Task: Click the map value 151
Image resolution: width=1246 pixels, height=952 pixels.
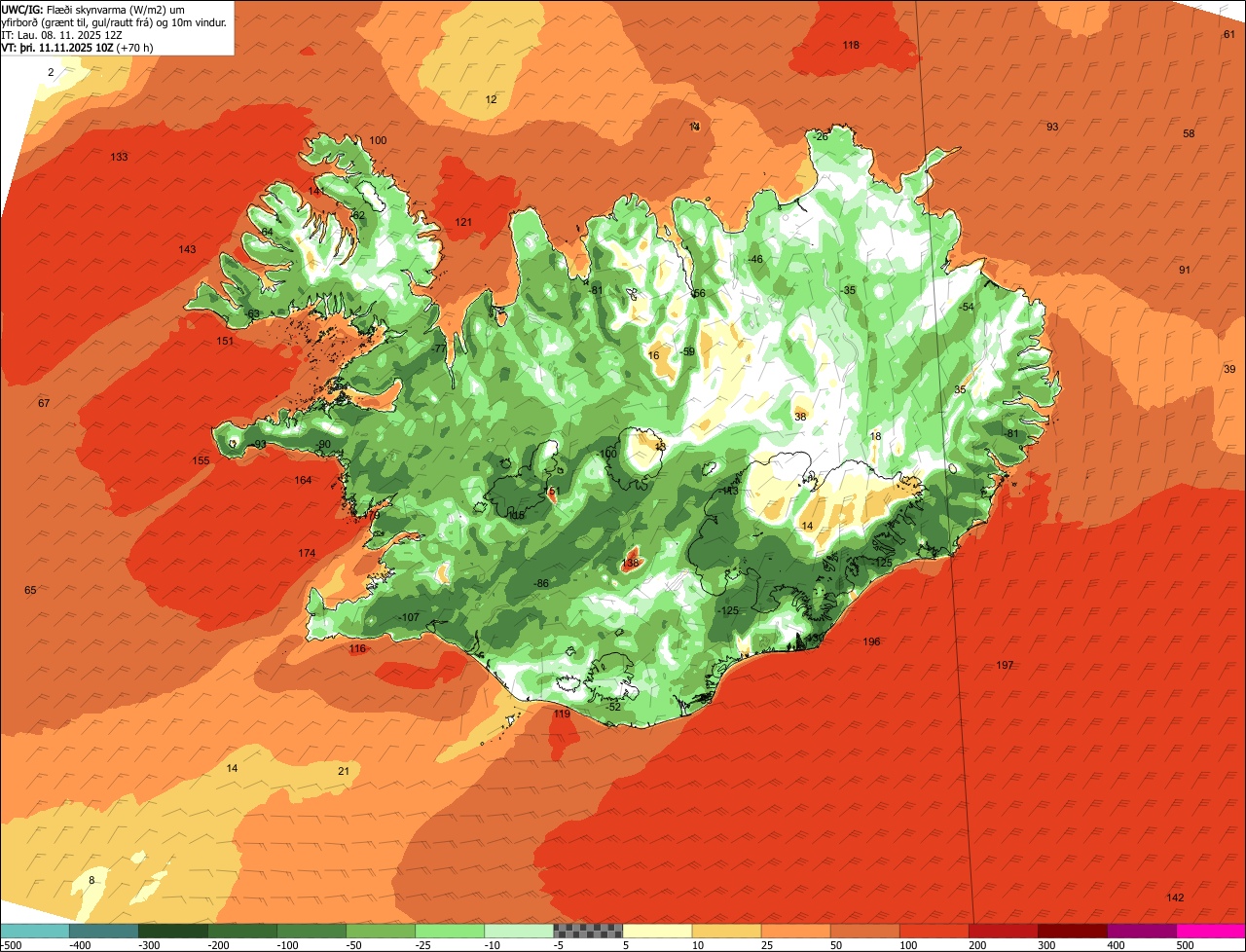Action: [x=225, y=341]
